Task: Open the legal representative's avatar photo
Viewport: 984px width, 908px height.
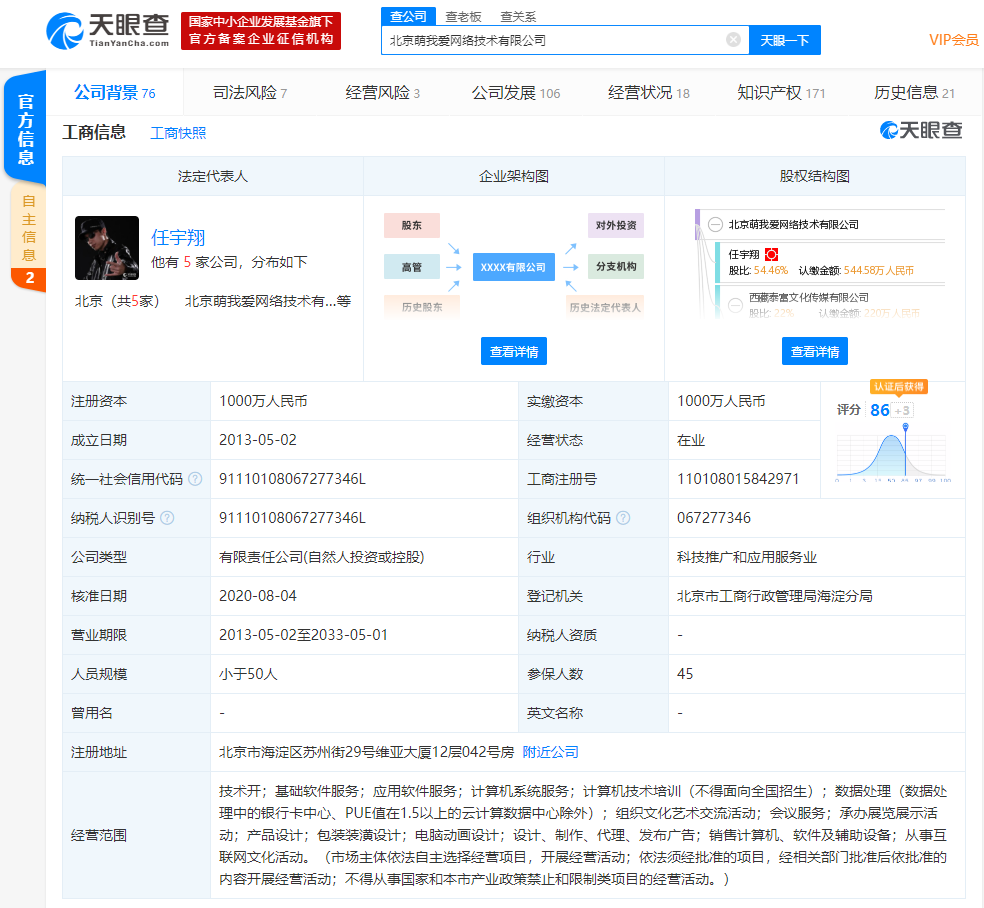Action: point(107,248)
